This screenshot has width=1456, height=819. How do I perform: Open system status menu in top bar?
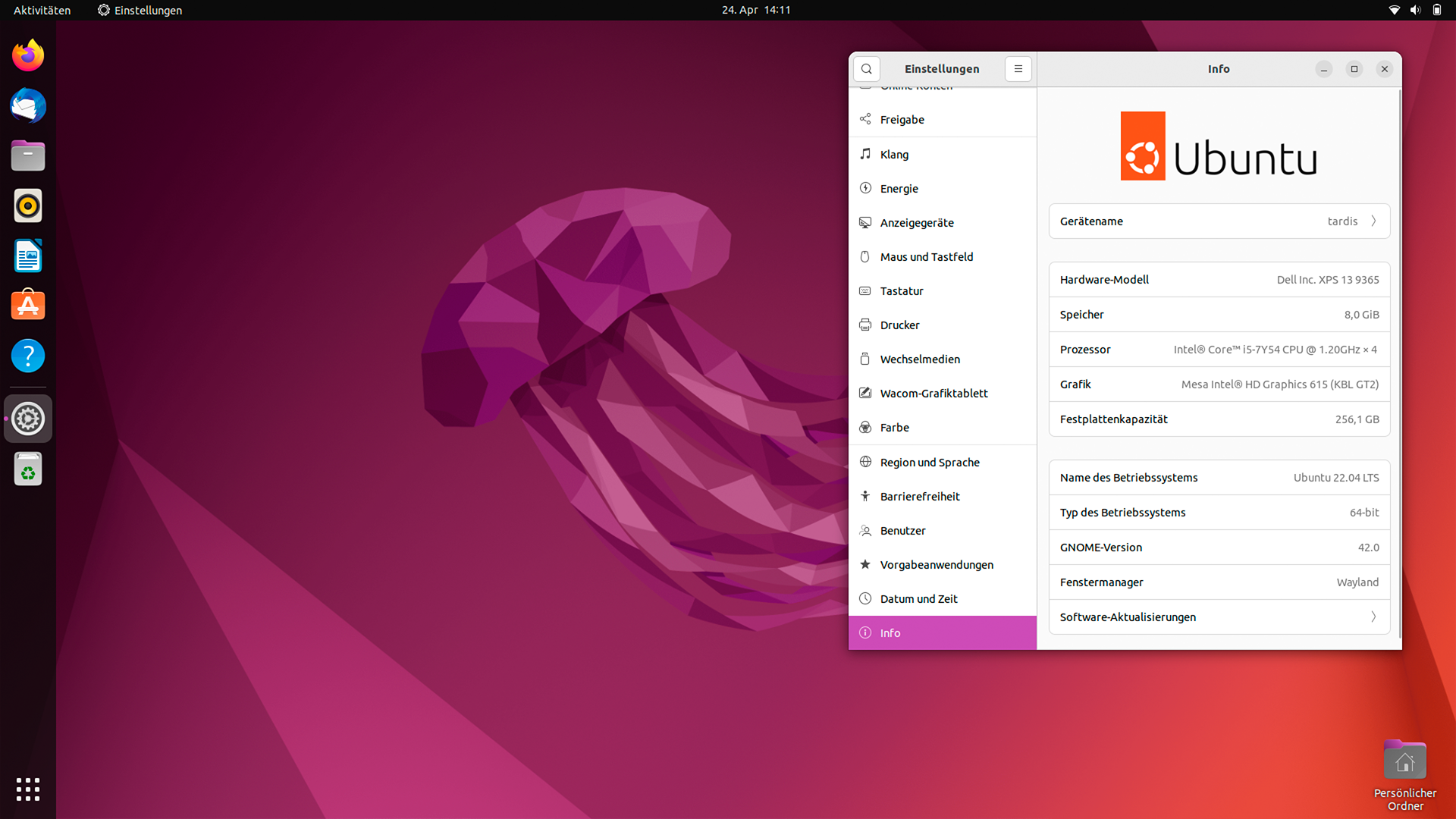pos(1415,10)
